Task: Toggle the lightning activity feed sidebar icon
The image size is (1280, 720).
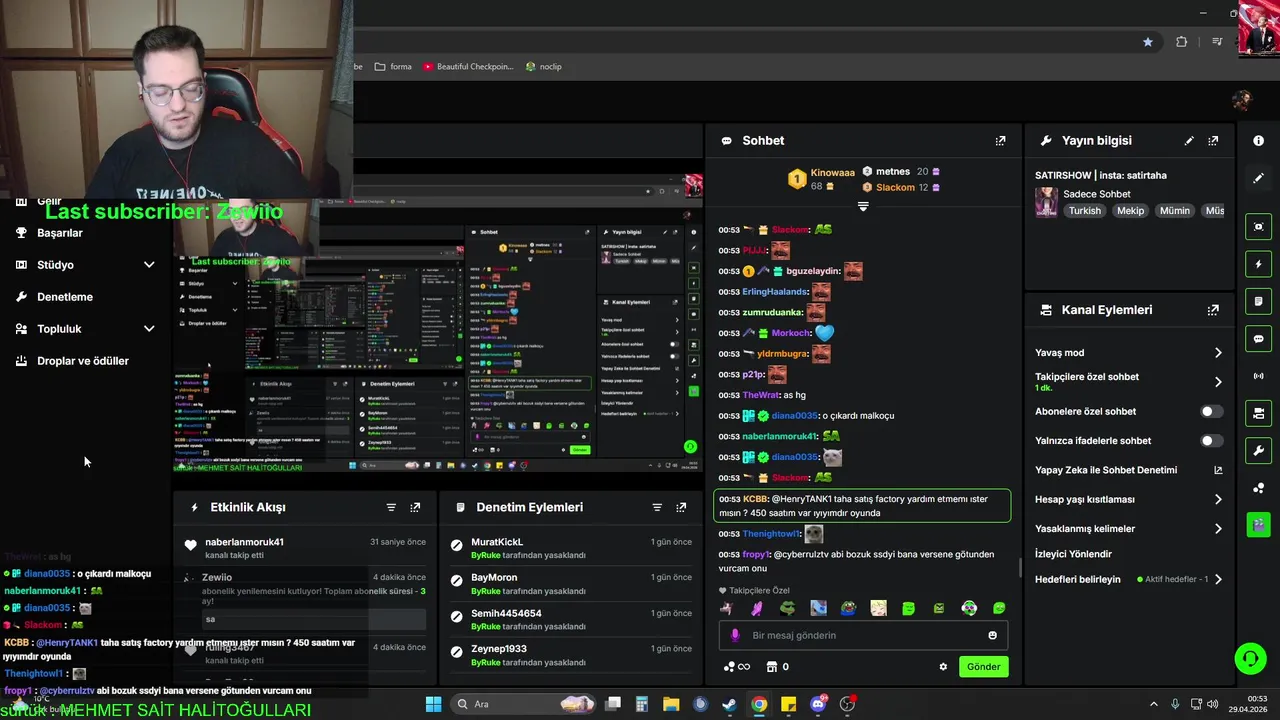Action: click(1258, 264)
